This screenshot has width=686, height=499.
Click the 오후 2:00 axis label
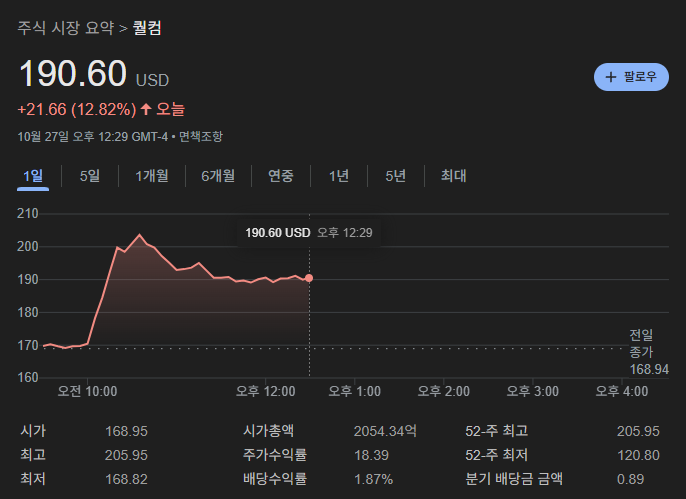444,391
